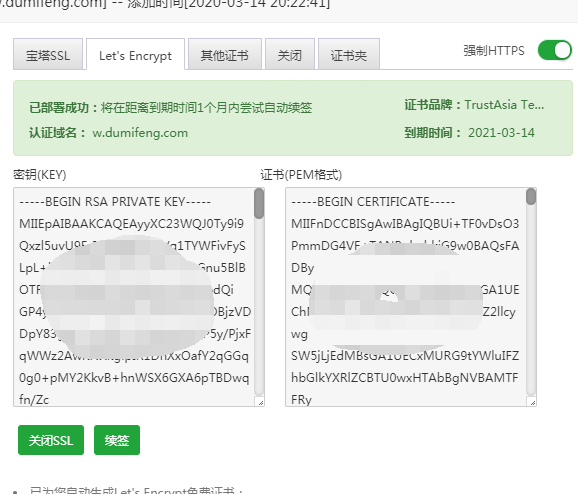The image size is (578, 494).
Task: Click the hbGlkYXRlZCBTU0wxHTAbBgNVBAMTF certificate line
Action: (x=405, y=378)
